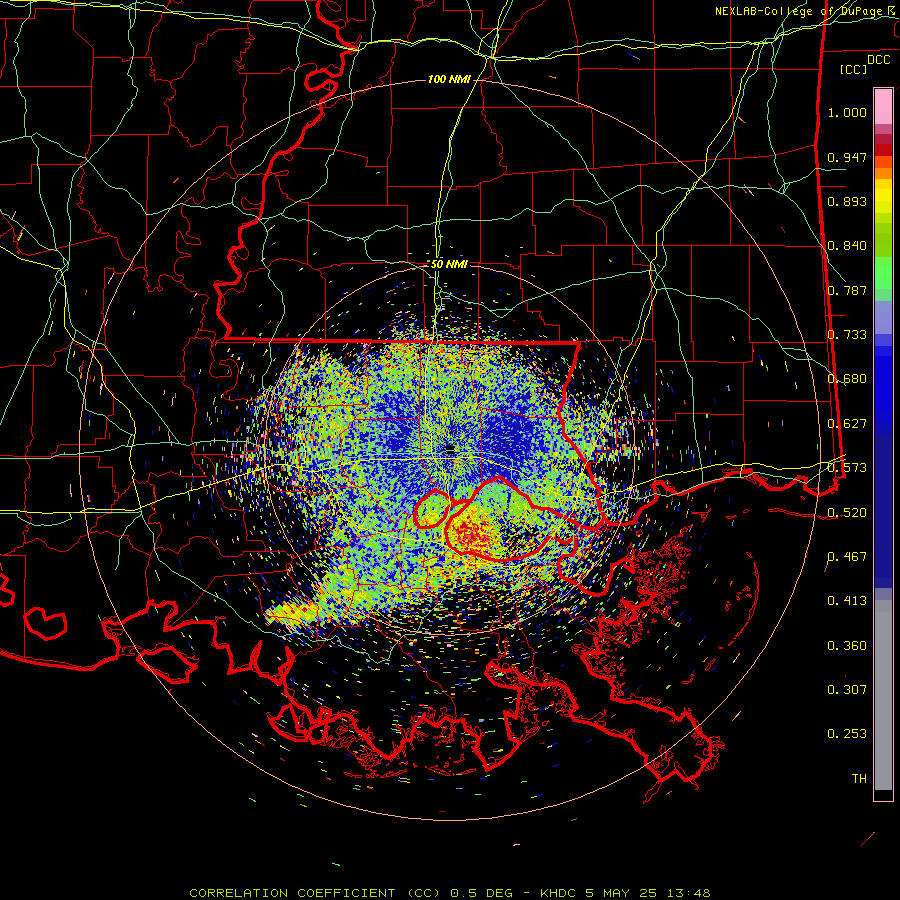
Task: Select the 0.947 color scale label
Action: pos(847,157)
